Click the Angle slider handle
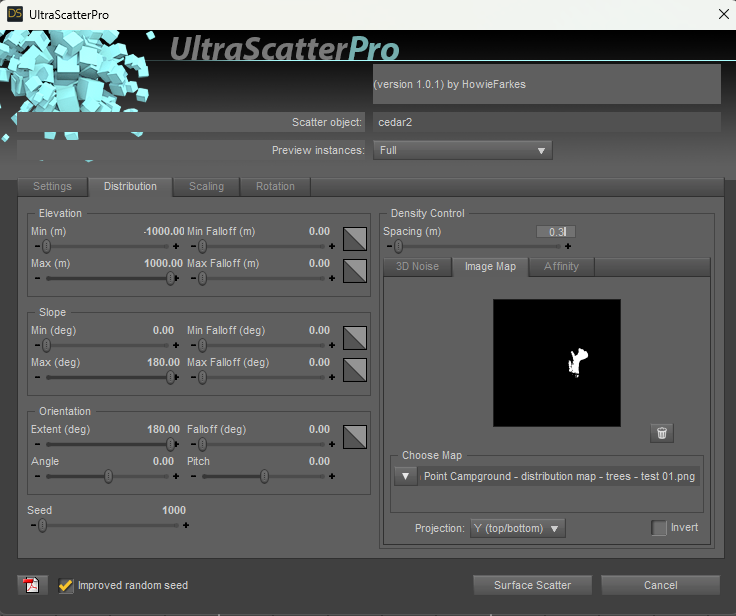This screenshot has height=616, width=736. [108, 476]
